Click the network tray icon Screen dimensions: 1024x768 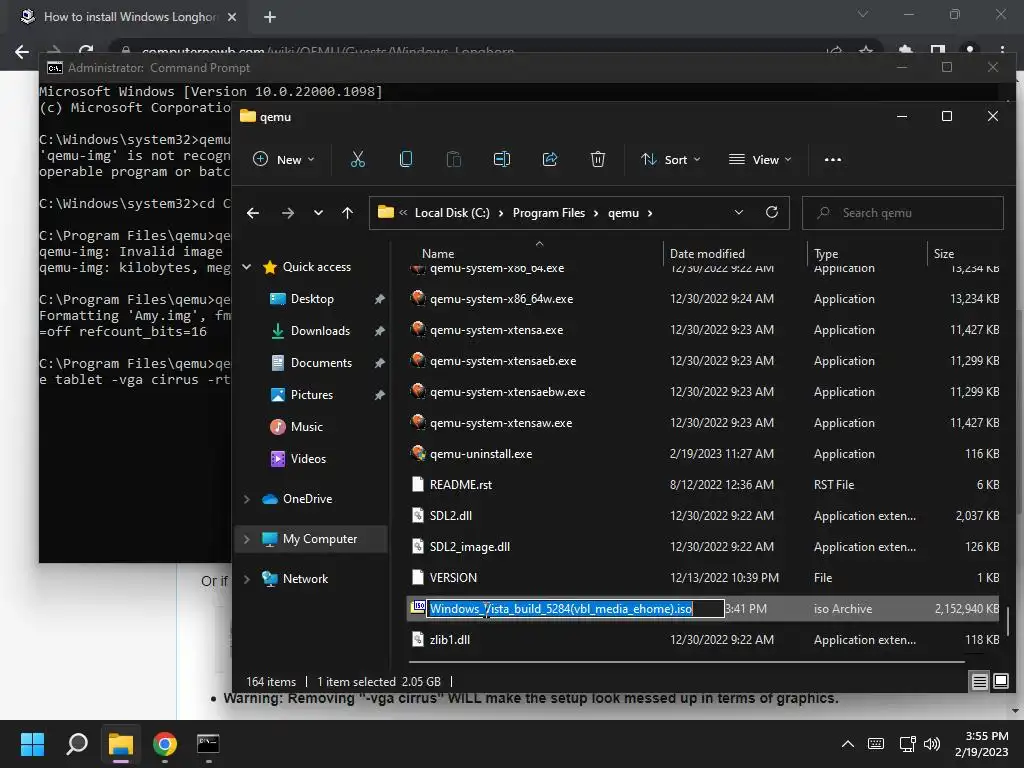tap(907, 744)
